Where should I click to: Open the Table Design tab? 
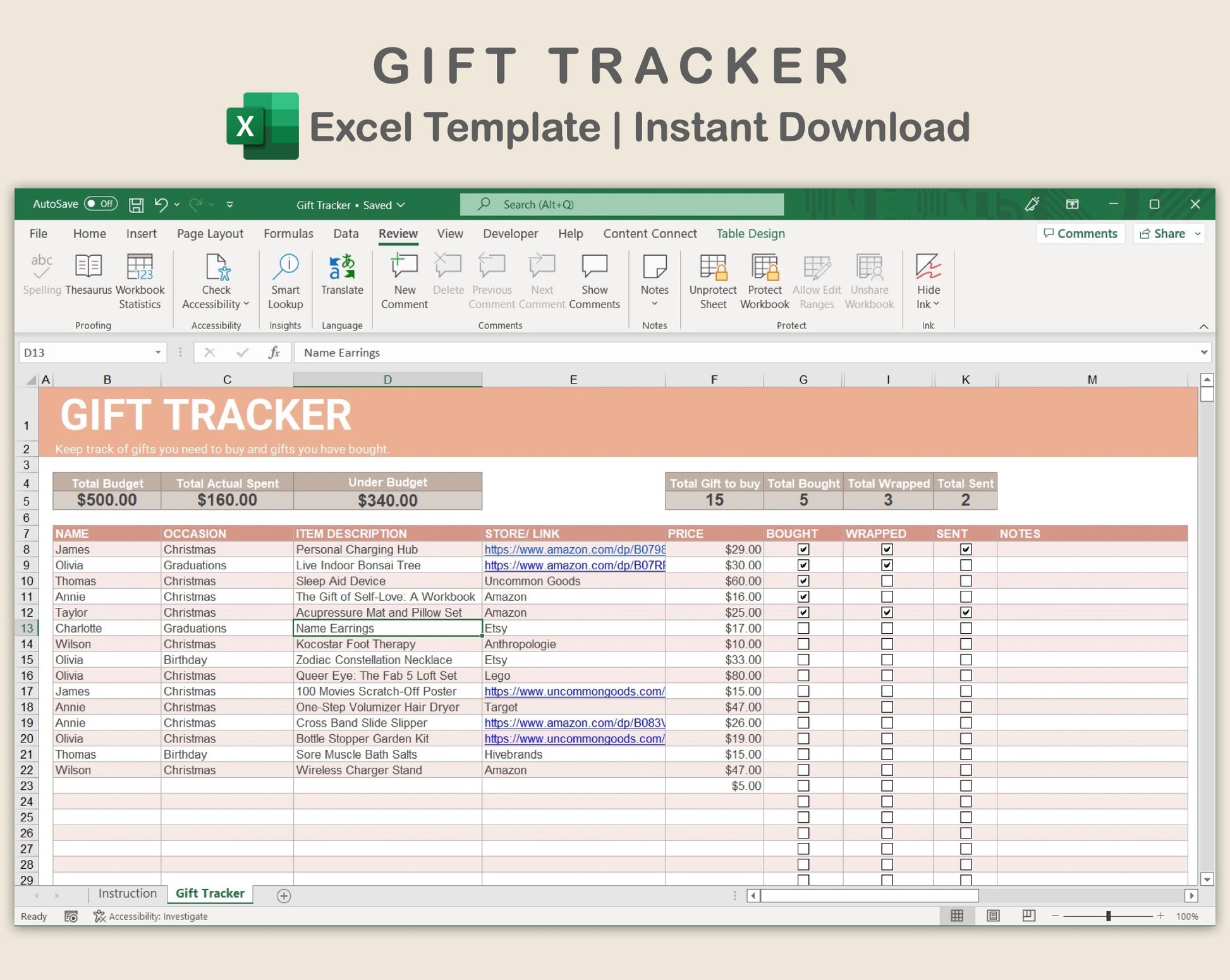pos(750,234)
